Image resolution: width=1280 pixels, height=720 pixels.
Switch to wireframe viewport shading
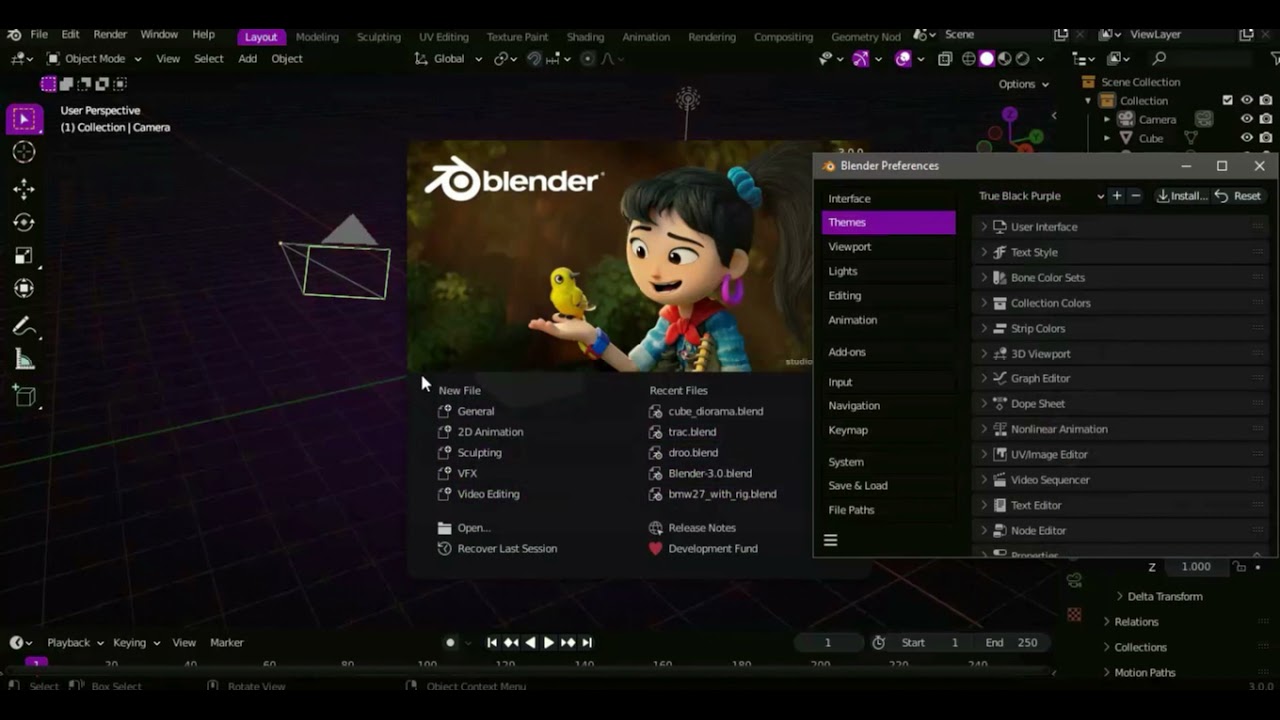968,59
